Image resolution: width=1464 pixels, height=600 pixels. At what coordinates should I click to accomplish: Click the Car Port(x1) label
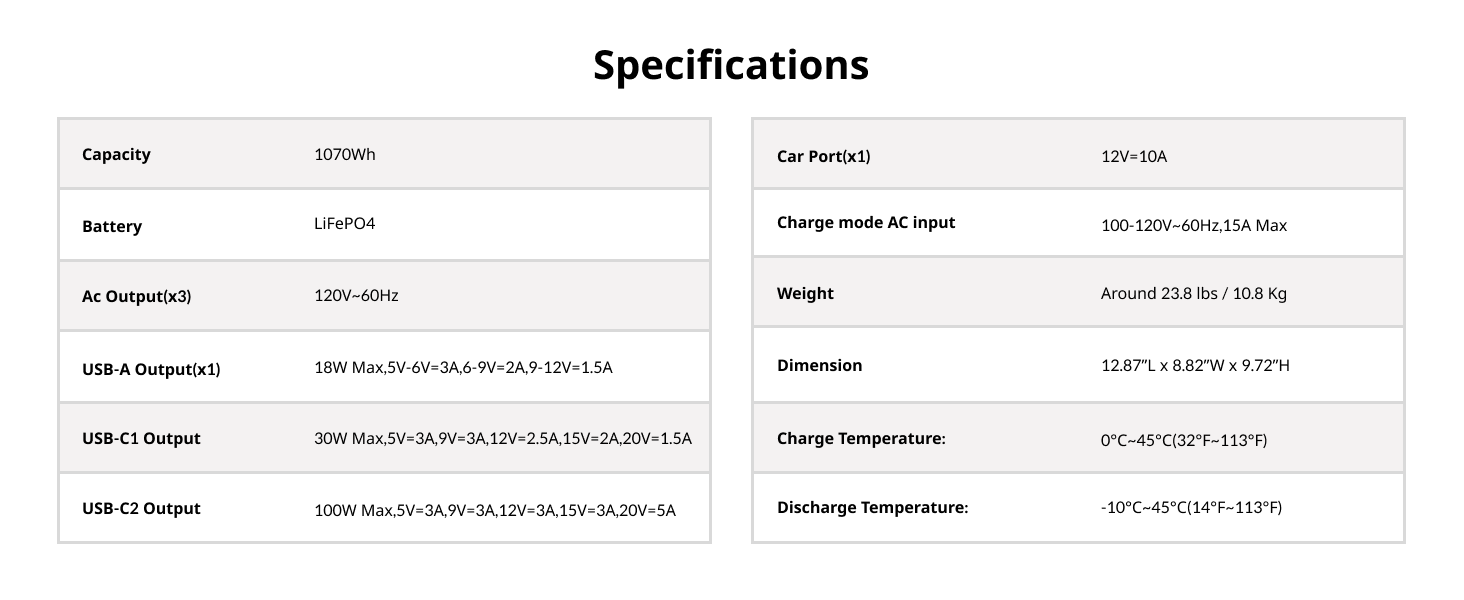pyautogui.click(x=823, y=157)
